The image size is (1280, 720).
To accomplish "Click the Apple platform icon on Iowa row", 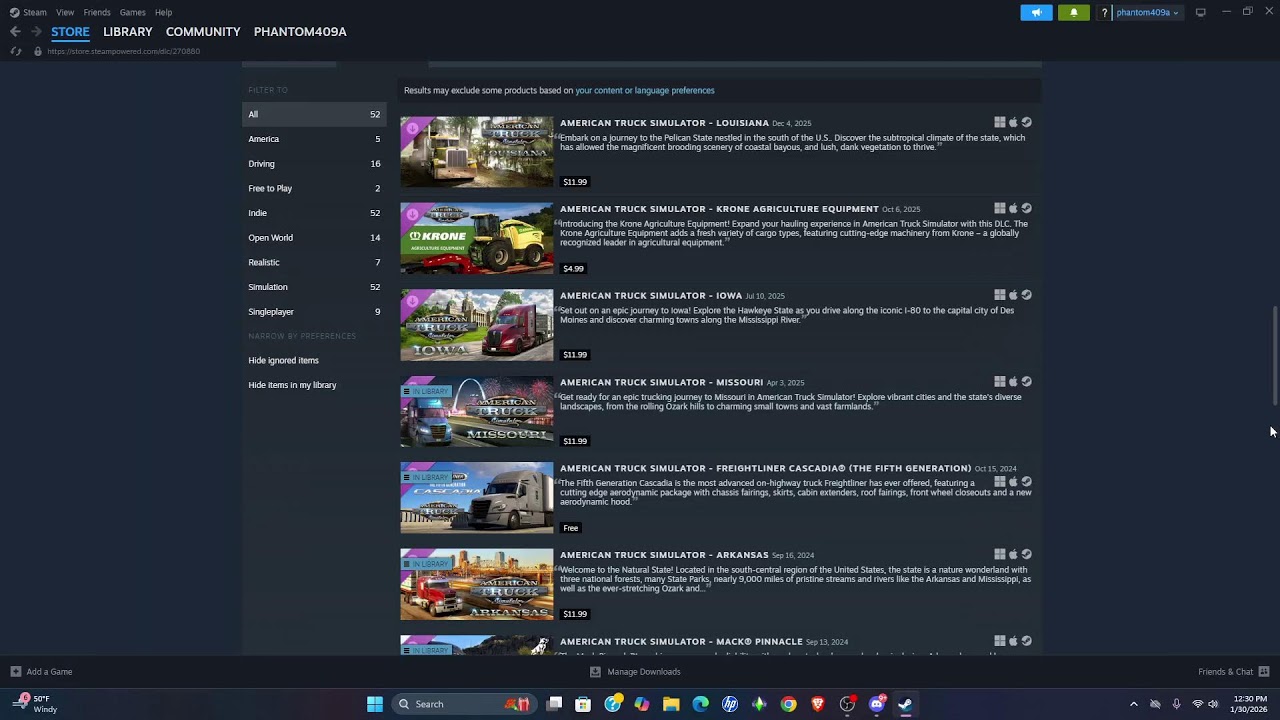I will tap(1013, 295).
